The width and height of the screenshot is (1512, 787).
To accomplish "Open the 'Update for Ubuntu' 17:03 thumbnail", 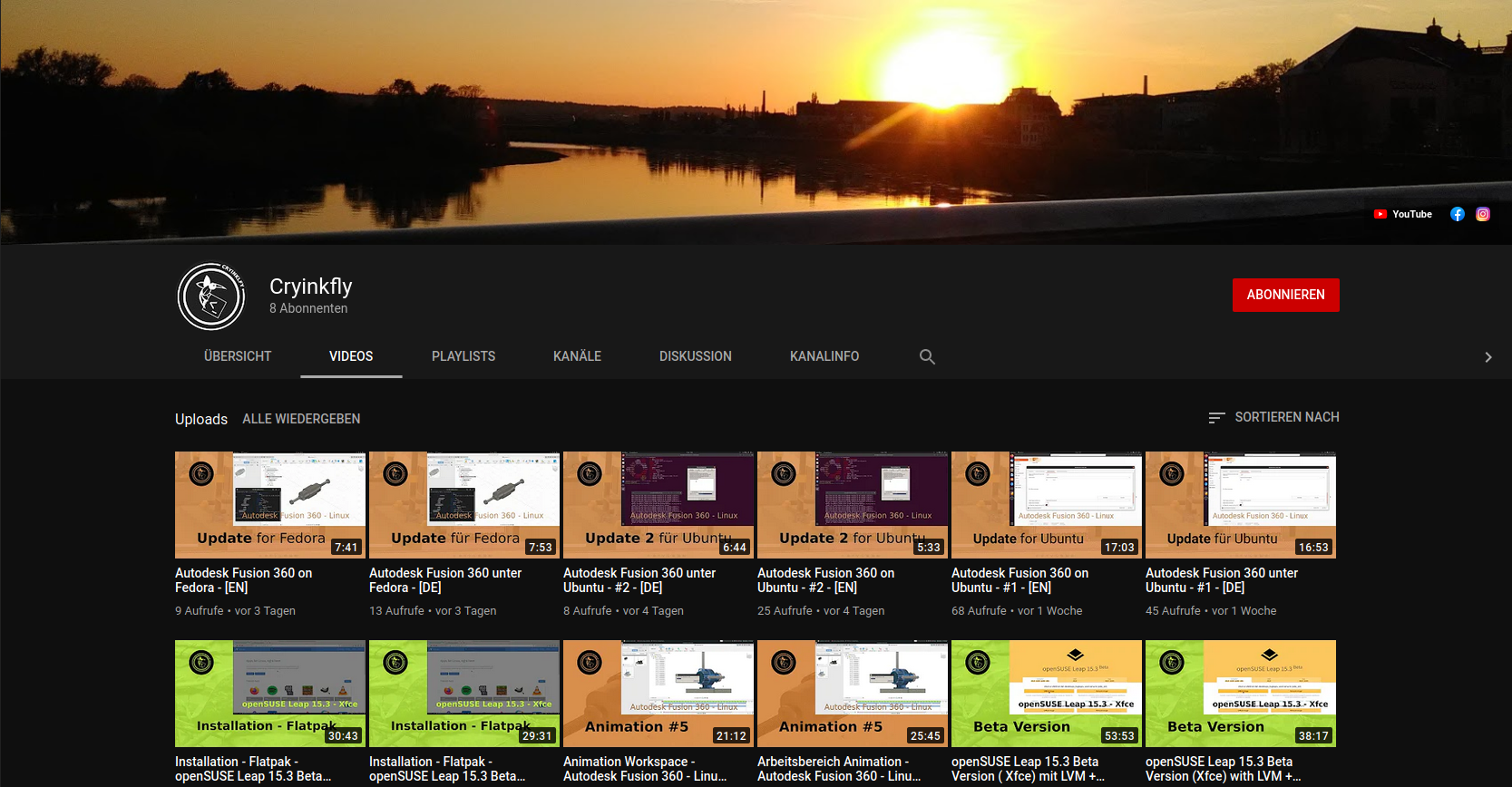I will pos(1047,505).
